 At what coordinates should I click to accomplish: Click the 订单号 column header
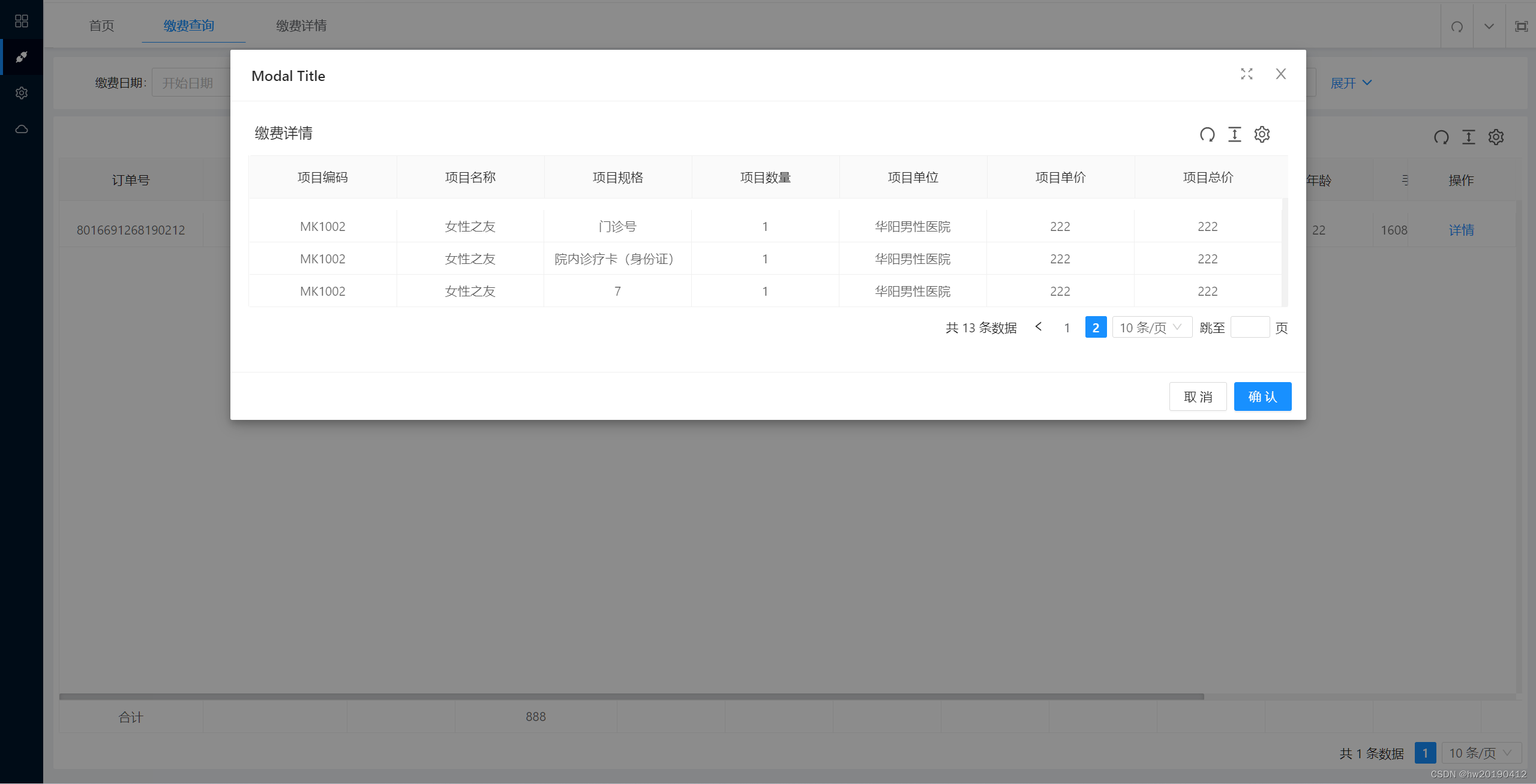point(131,180)
